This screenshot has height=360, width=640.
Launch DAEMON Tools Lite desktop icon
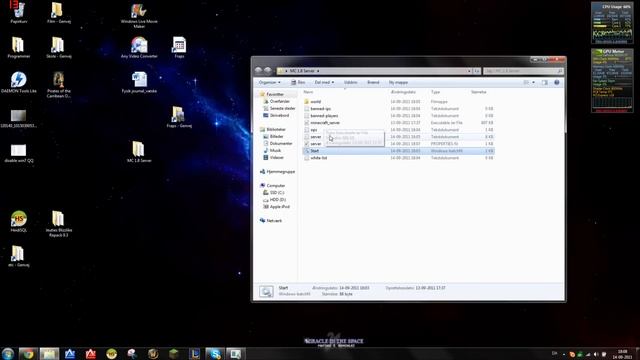click(18, 82)
